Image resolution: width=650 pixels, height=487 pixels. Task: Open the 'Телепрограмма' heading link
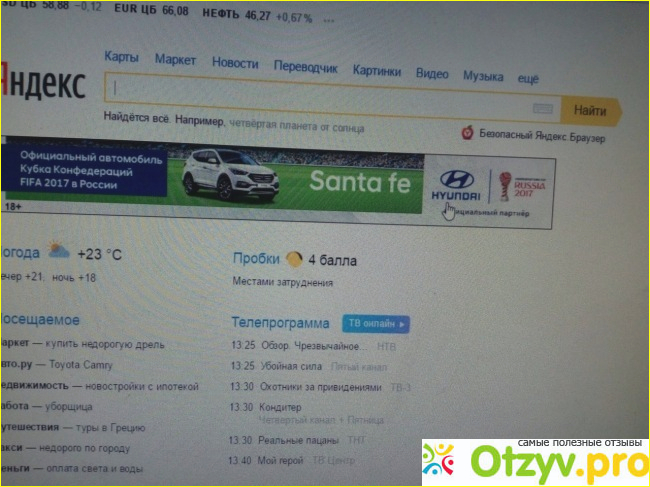click(280, 323)
